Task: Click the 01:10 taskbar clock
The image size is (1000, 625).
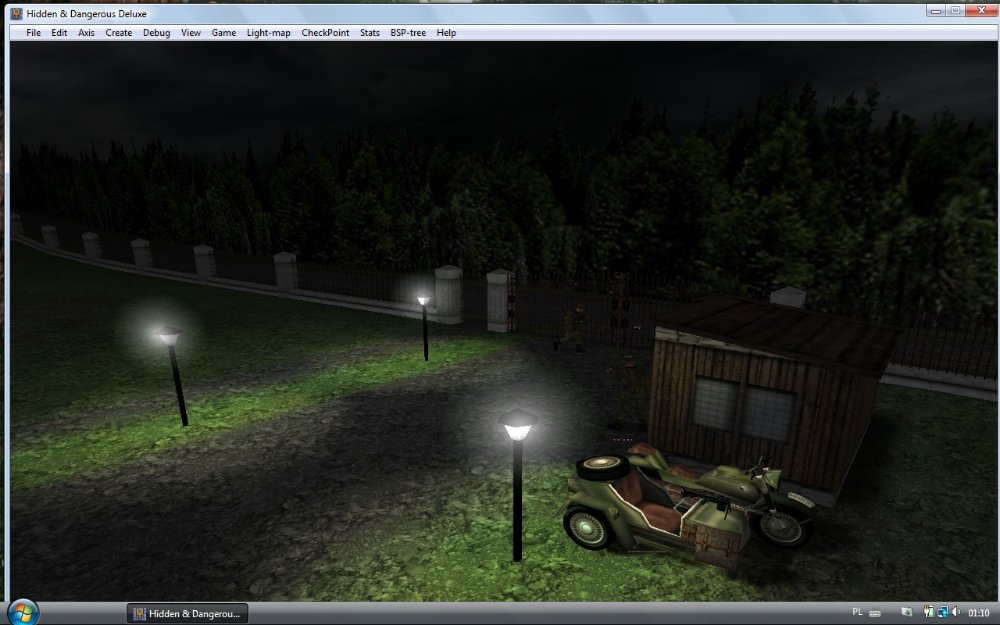Action: pos(979,613)
